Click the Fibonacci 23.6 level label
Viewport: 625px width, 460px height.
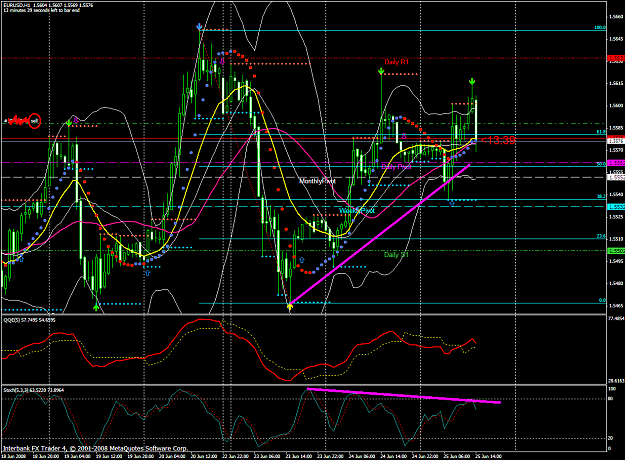tap(601, 236)
